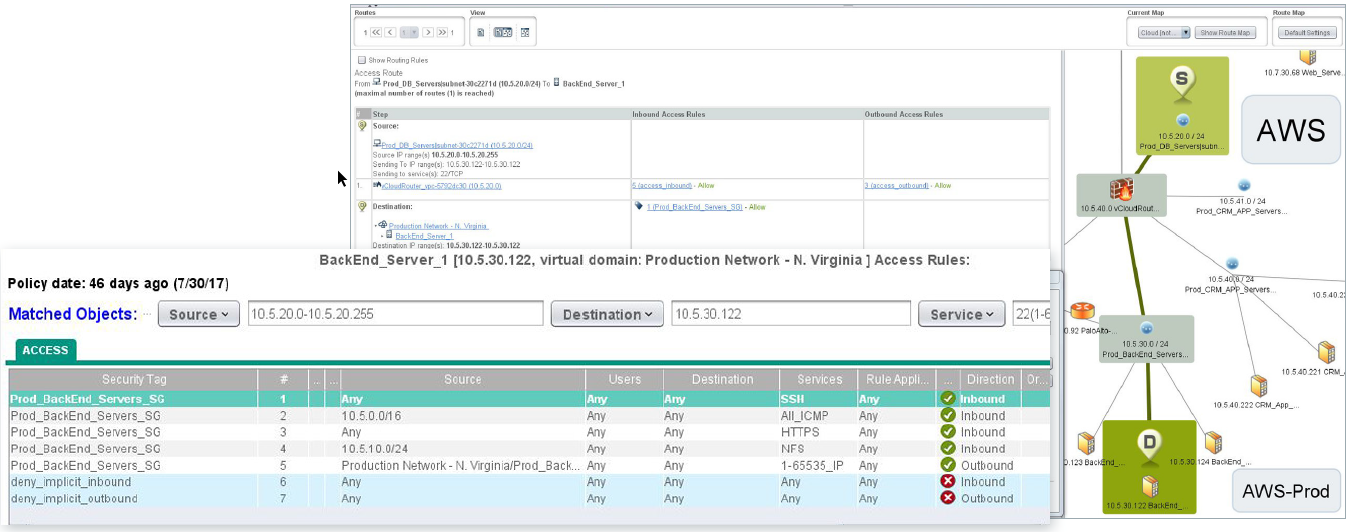This screenshot has width=1352, height=532.
Task: Click the red deny icon for deny_implicit_inbound
Action: [x=947, y=482]
